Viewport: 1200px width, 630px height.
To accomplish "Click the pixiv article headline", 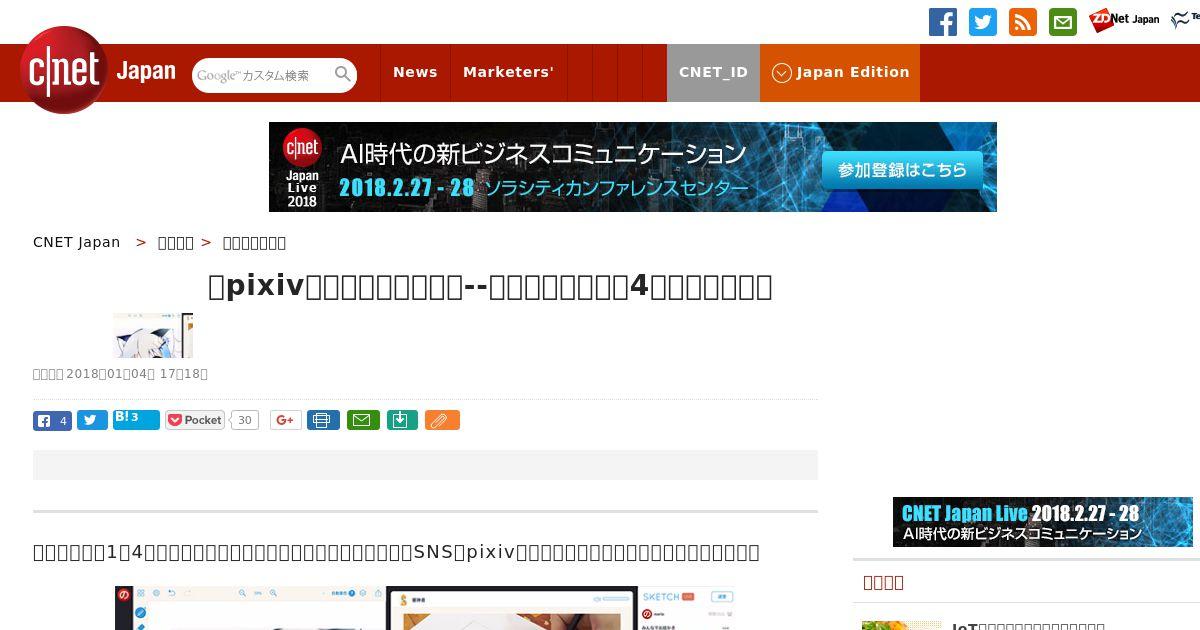I will (490, 287).
